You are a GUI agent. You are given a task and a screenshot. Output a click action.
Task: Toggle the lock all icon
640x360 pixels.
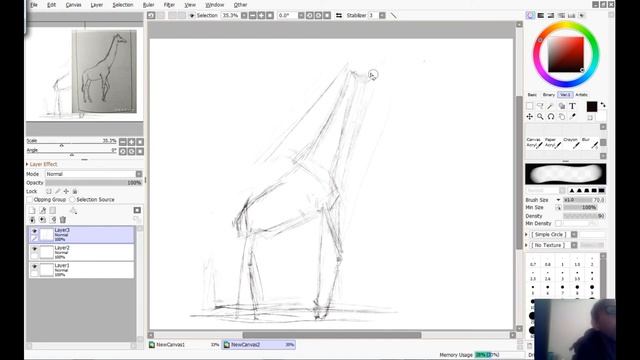tap(75, 191)
